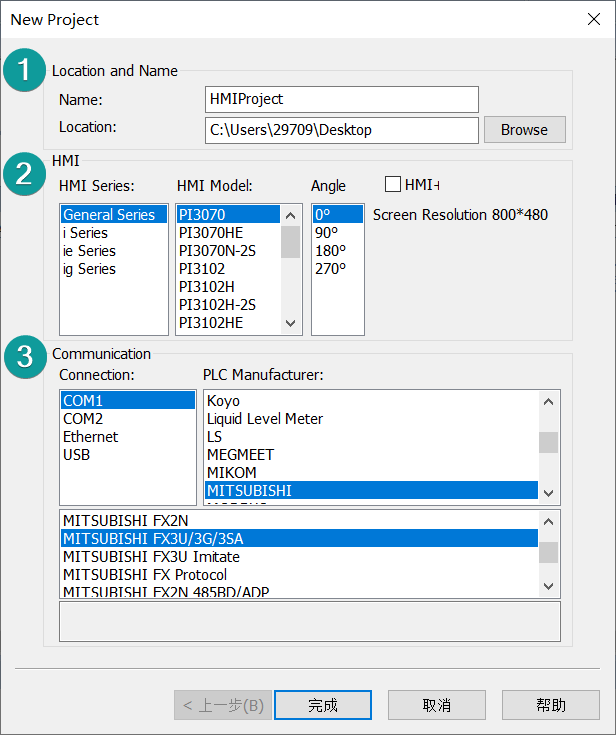This screenshot has width=616, height=735.
Task: Enable the HMI checkbox beside Angle
Action: point(393,184)
